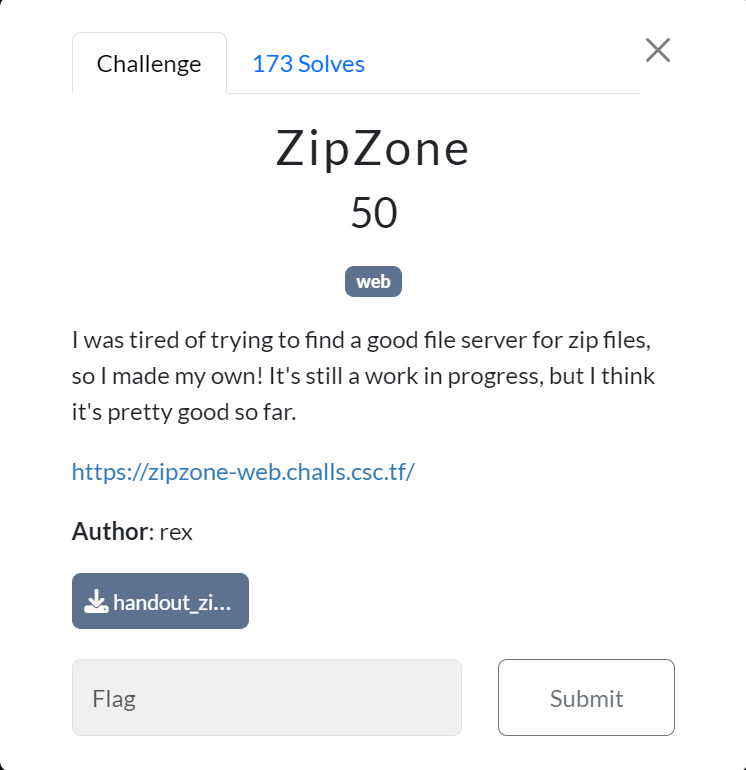The image size is (746, 770).
Task: Select the Challenge tab
Action: 149,64
